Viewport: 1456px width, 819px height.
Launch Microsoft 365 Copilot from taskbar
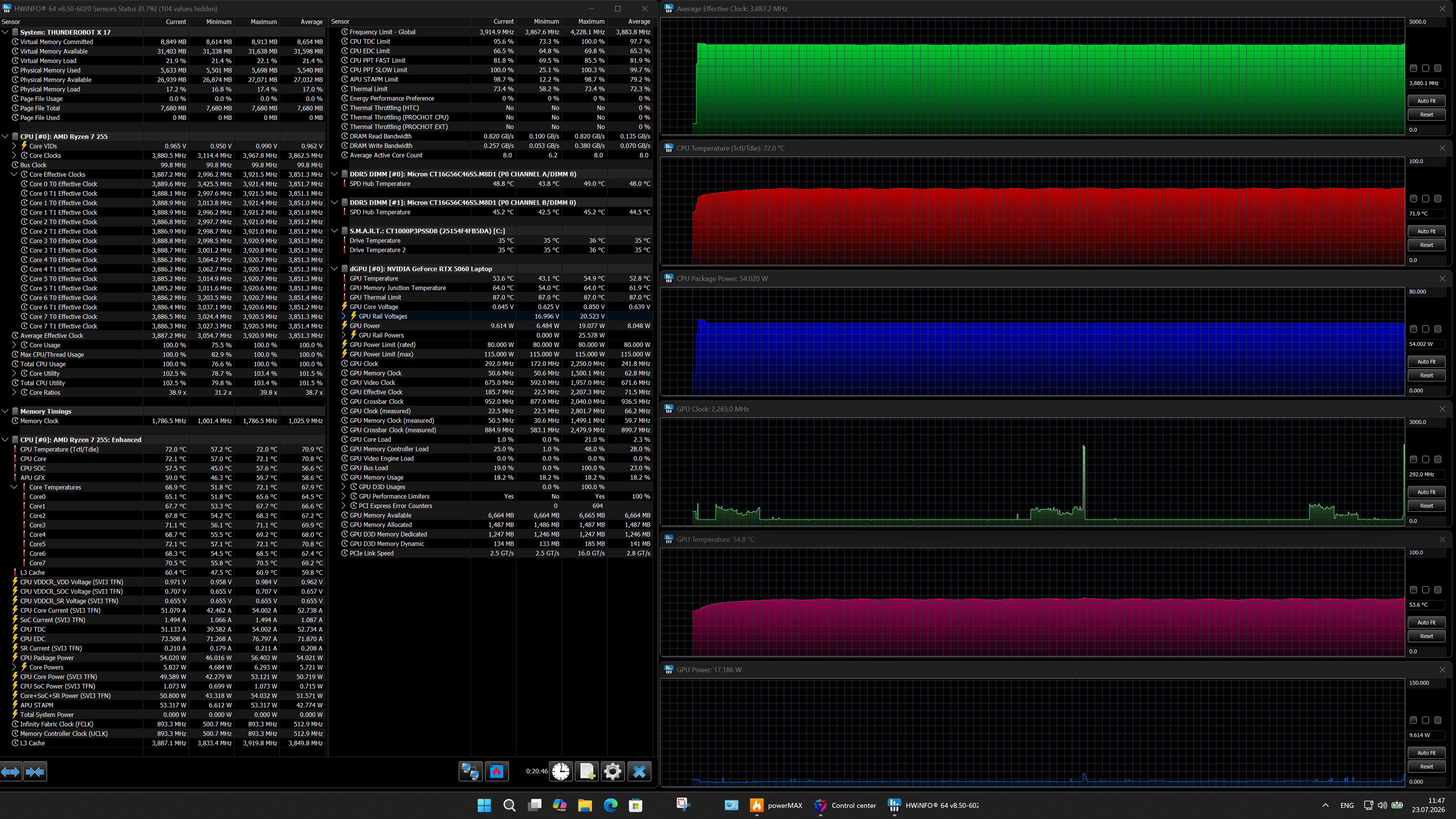pos(560,805)
